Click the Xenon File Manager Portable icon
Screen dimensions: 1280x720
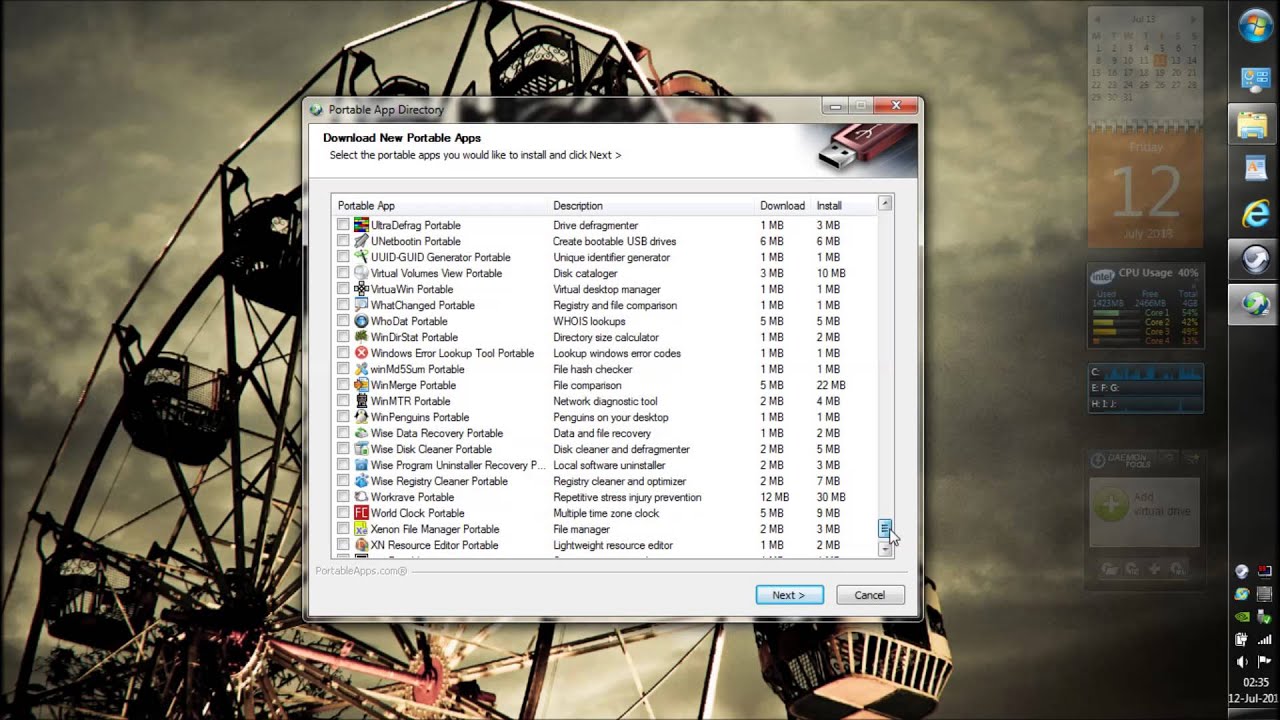click(361, 529)
